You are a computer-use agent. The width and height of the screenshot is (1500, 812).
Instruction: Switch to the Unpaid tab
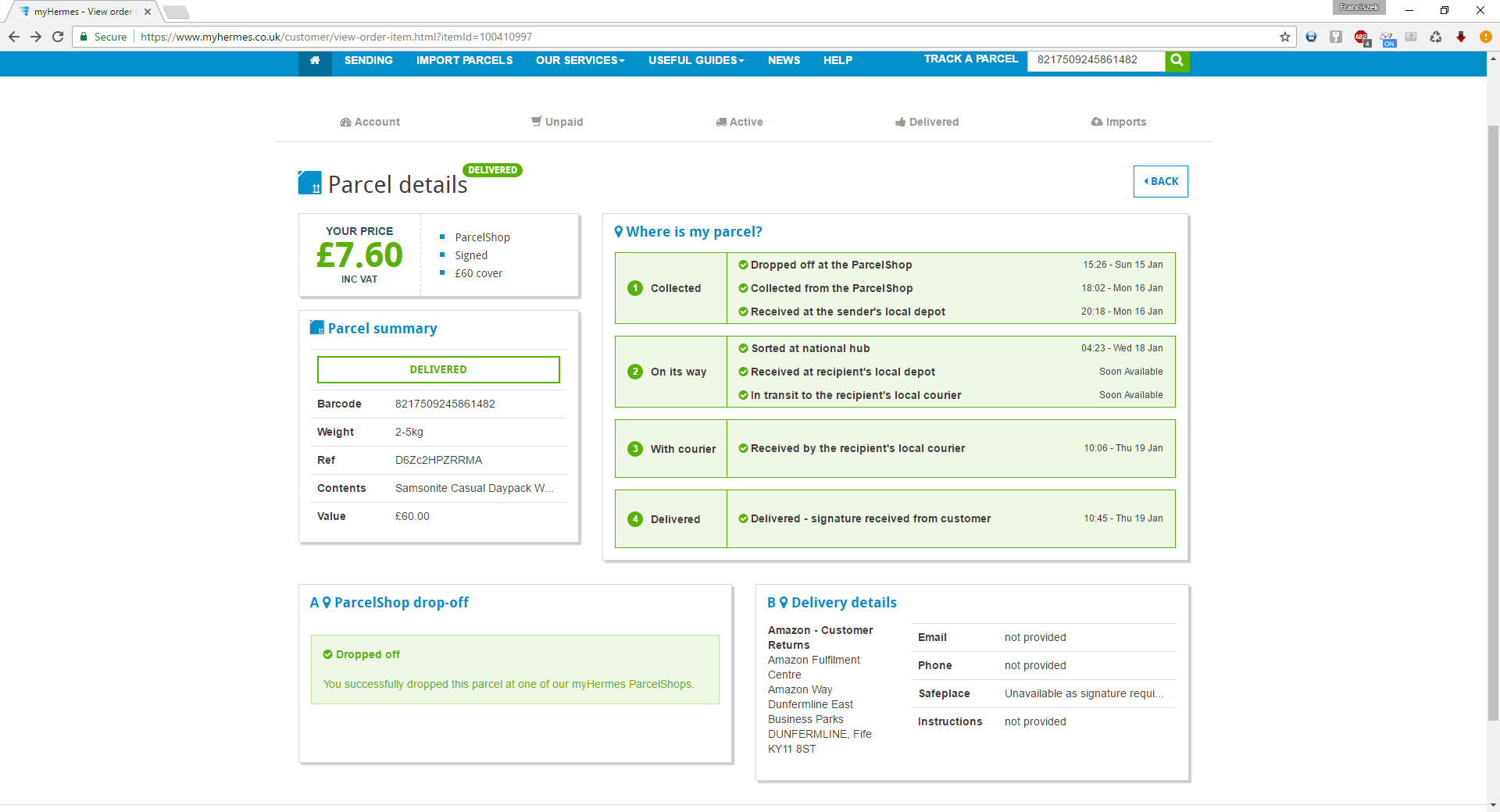point(557,122)
